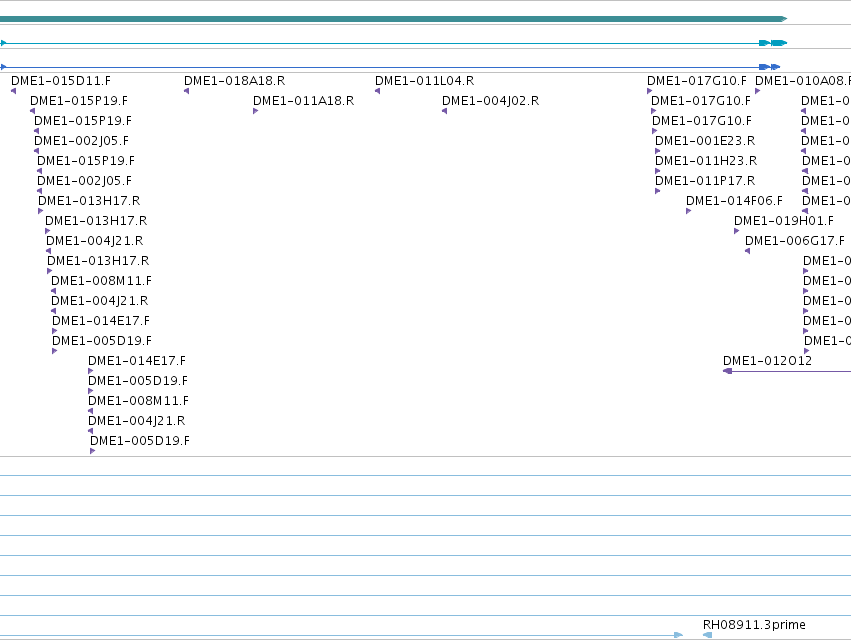Click the DME1-011P17.R label
This screenshot has height=640, width=851.
705,181
